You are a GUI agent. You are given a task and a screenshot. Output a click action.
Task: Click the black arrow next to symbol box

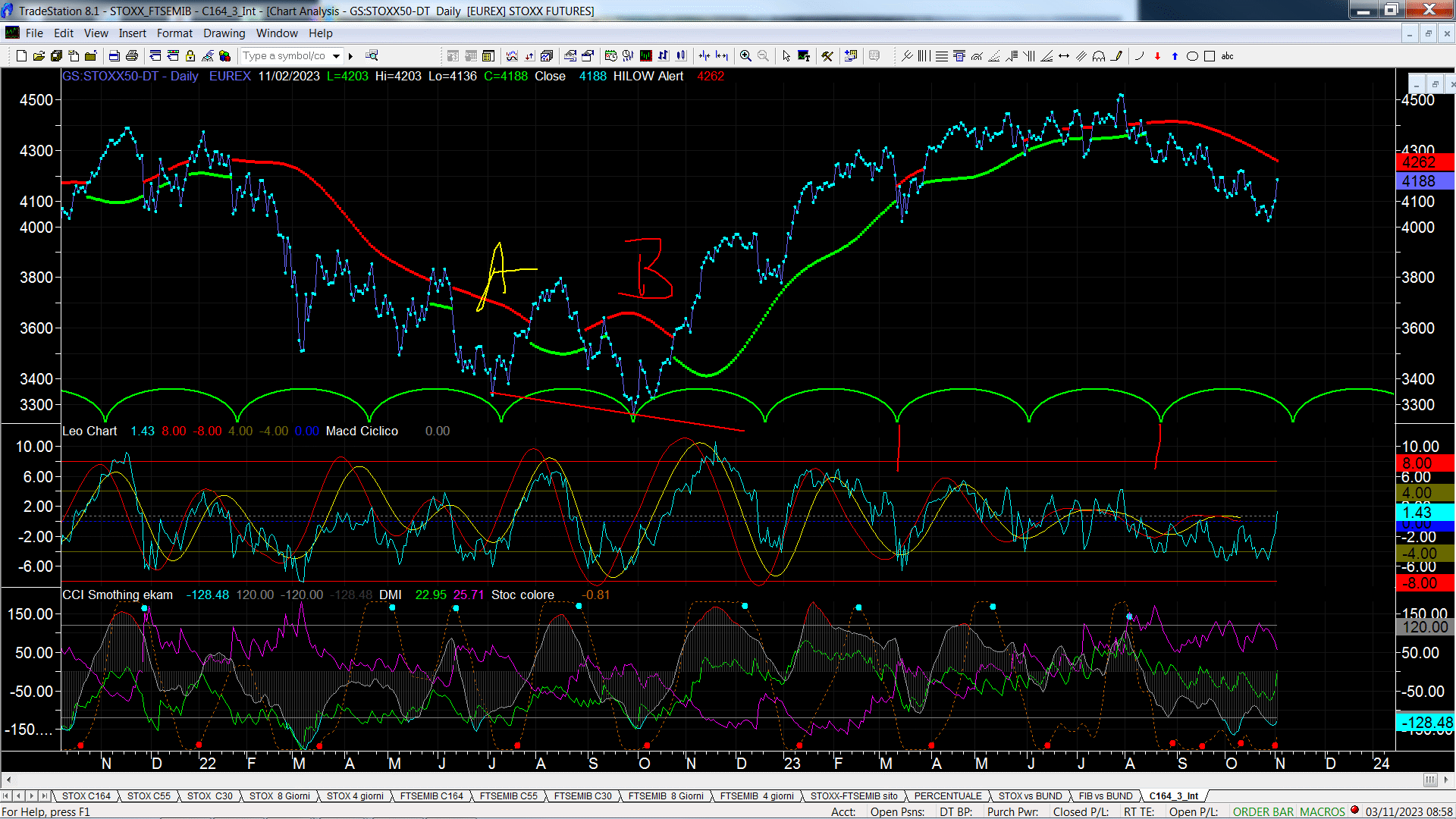[x=350, y=56]
